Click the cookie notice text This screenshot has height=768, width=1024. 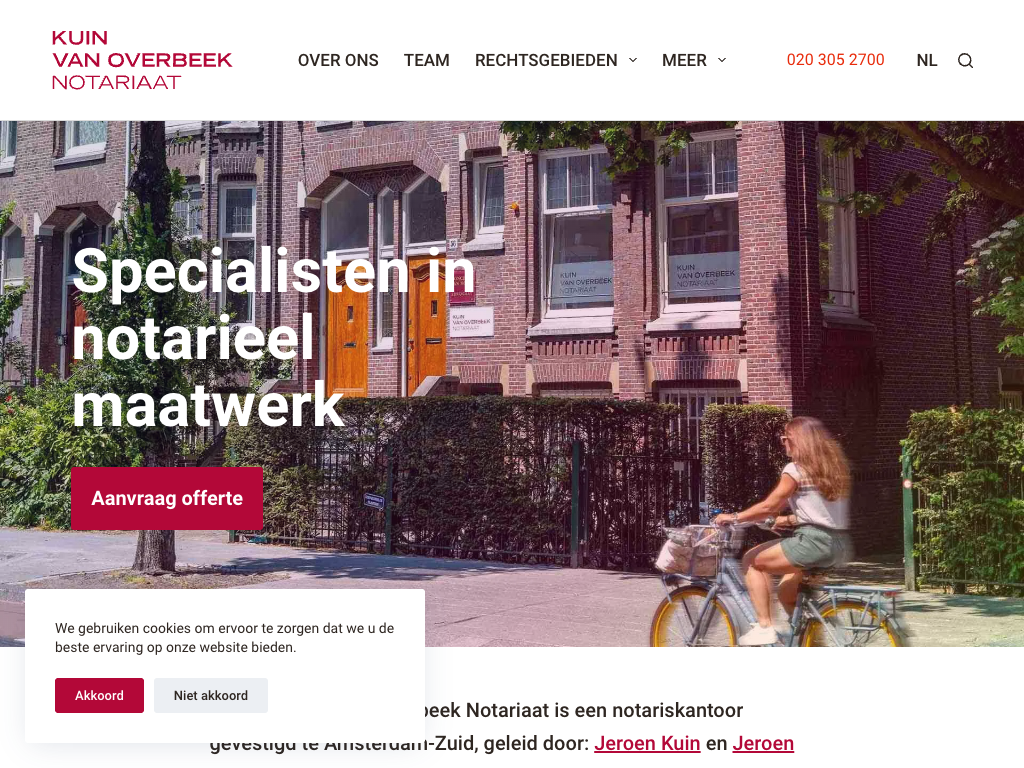pos(225,637)
